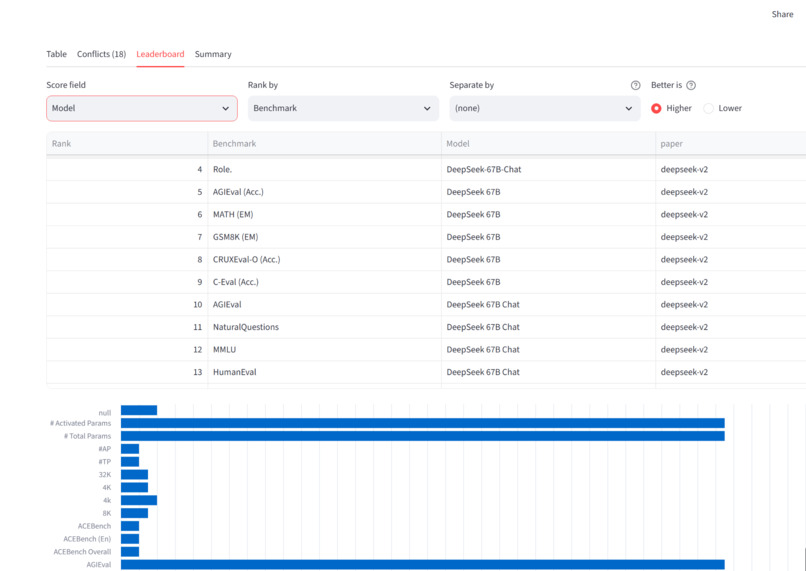This screenshot has height=571, width=806.
Task: Click the rank 13 cell
Action: click(x=127, y=372)
